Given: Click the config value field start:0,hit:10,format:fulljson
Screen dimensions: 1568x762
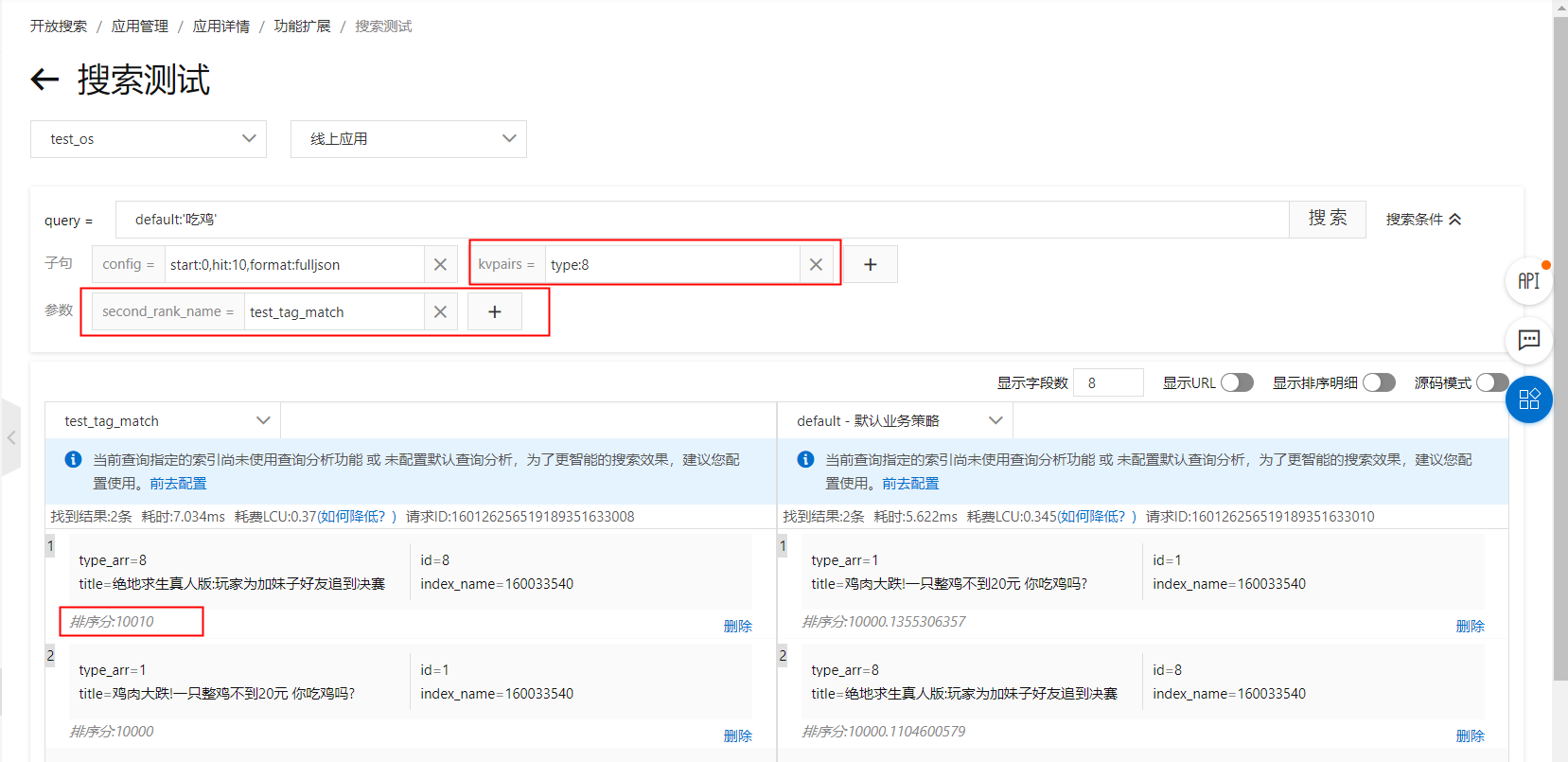Looking at the screenshot, I should pyautogui.click(x=294, y=265).
